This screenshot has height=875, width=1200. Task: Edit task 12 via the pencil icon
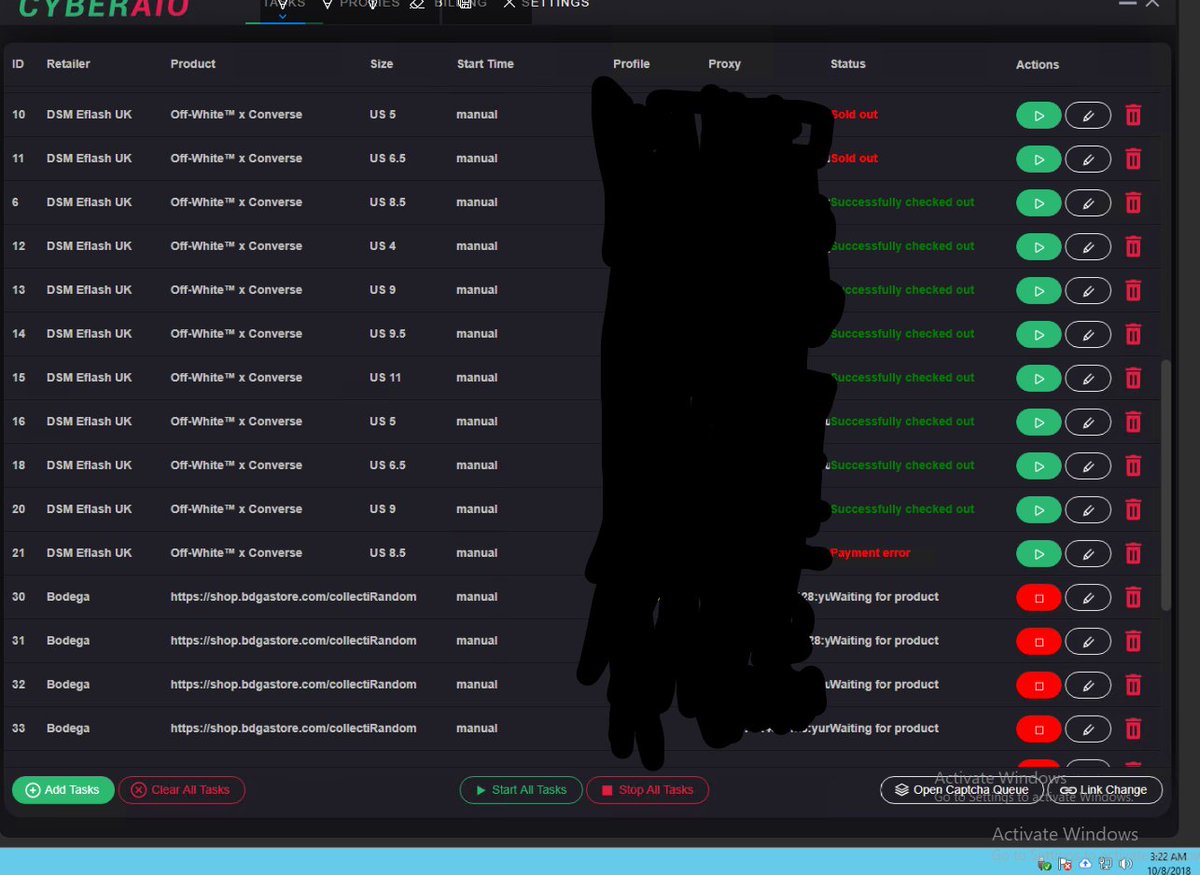tap(1088, 247)
